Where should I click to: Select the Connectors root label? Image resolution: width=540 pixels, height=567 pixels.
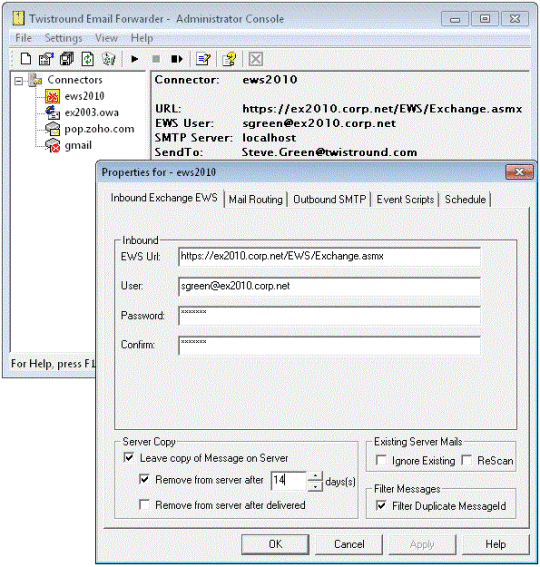[x=75, y=80]
